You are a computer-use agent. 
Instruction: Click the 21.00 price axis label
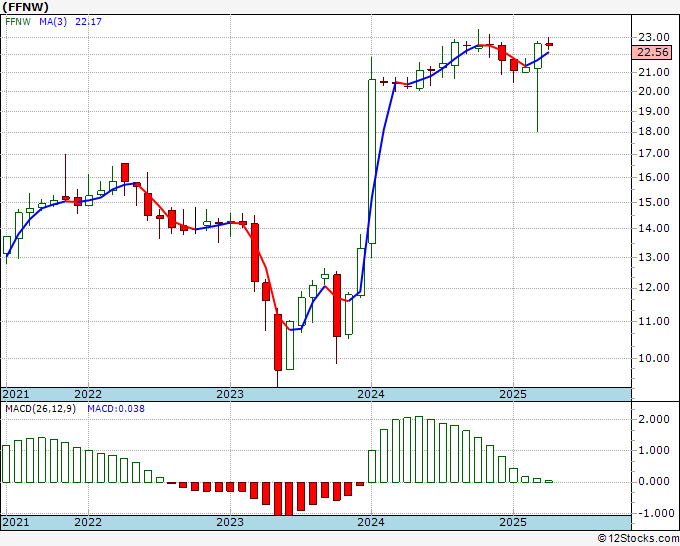(653, 72)
